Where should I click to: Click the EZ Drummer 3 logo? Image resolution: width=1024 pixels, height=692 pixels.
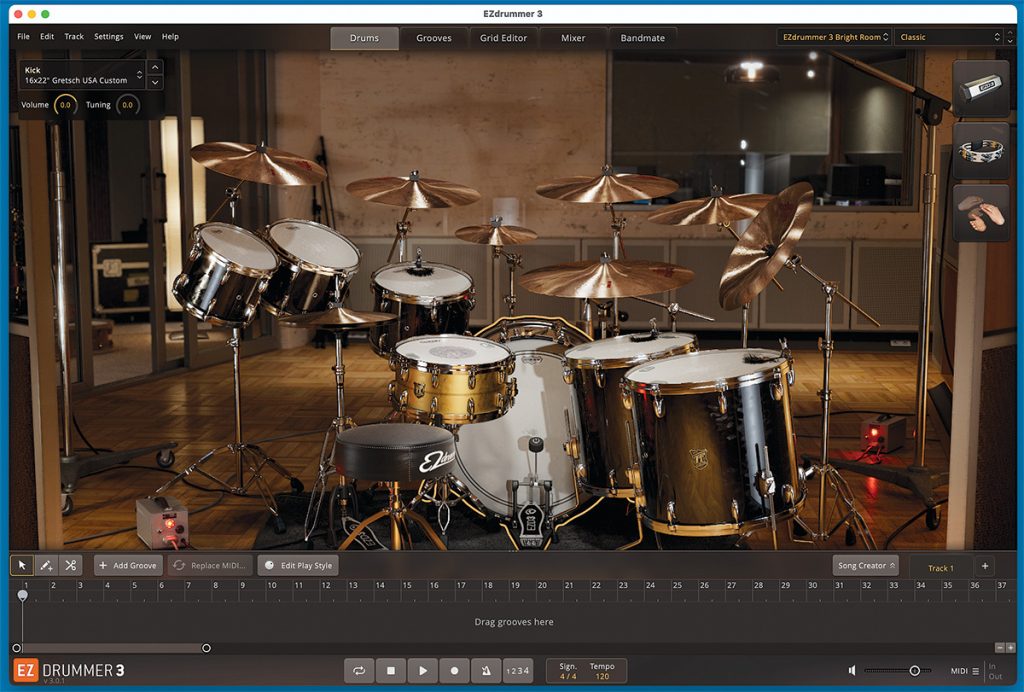tap(69, 671)
